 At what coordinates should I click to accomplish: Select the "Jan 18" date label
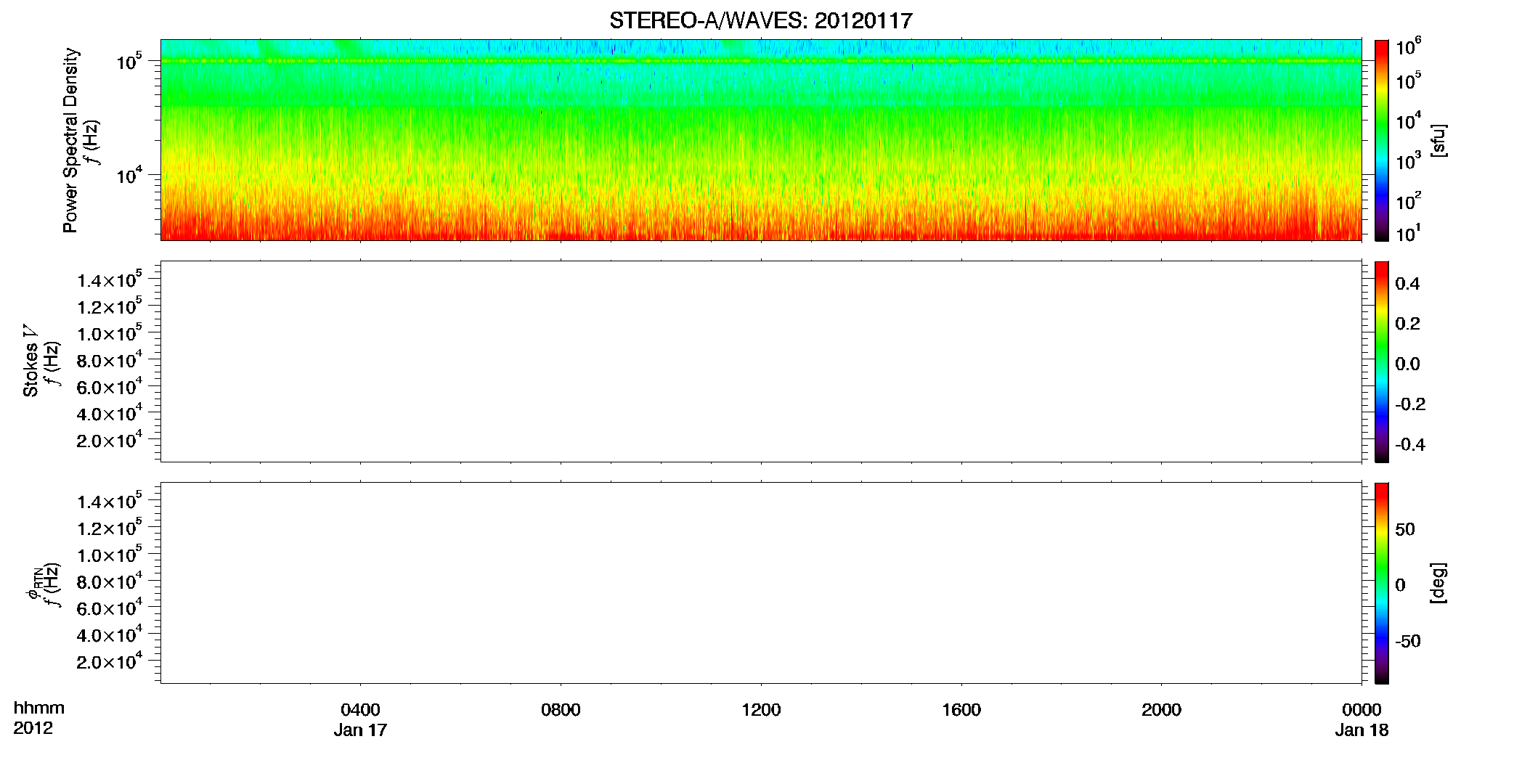click(1362, 730)
